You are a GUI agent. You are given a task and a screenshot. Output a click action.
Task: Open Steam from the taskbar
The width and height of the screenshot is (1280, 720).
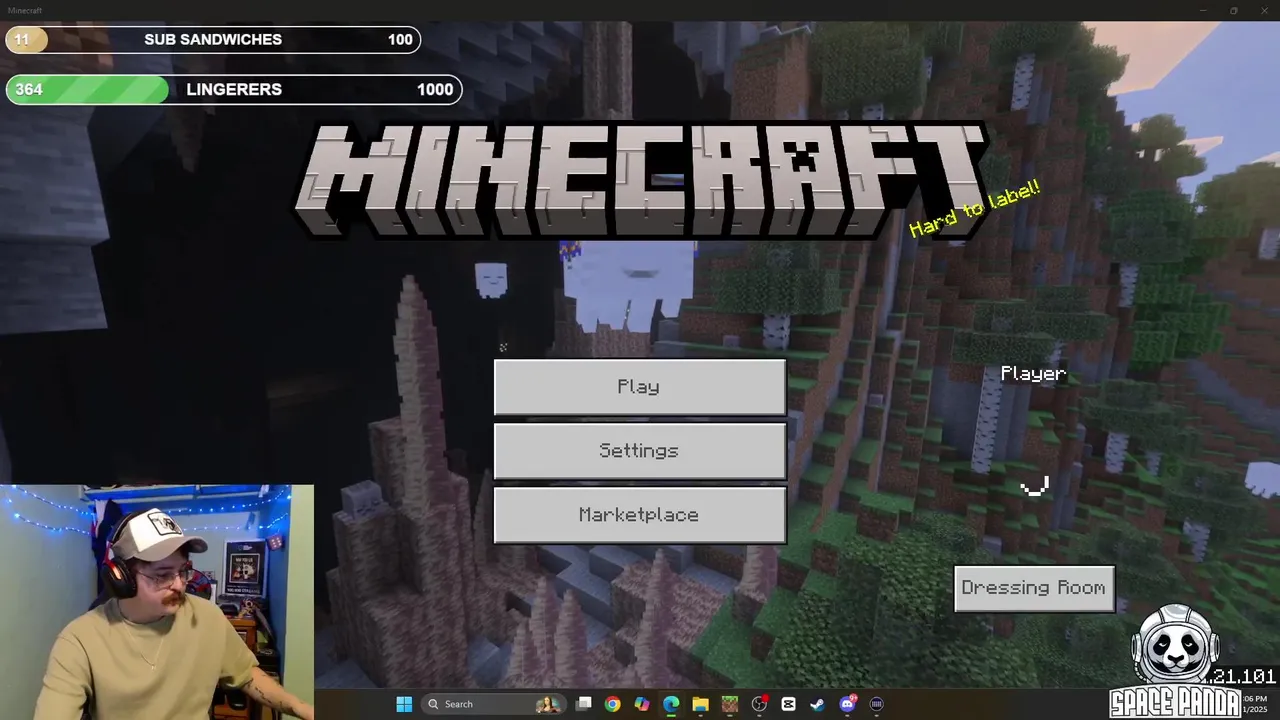(818, 704)
